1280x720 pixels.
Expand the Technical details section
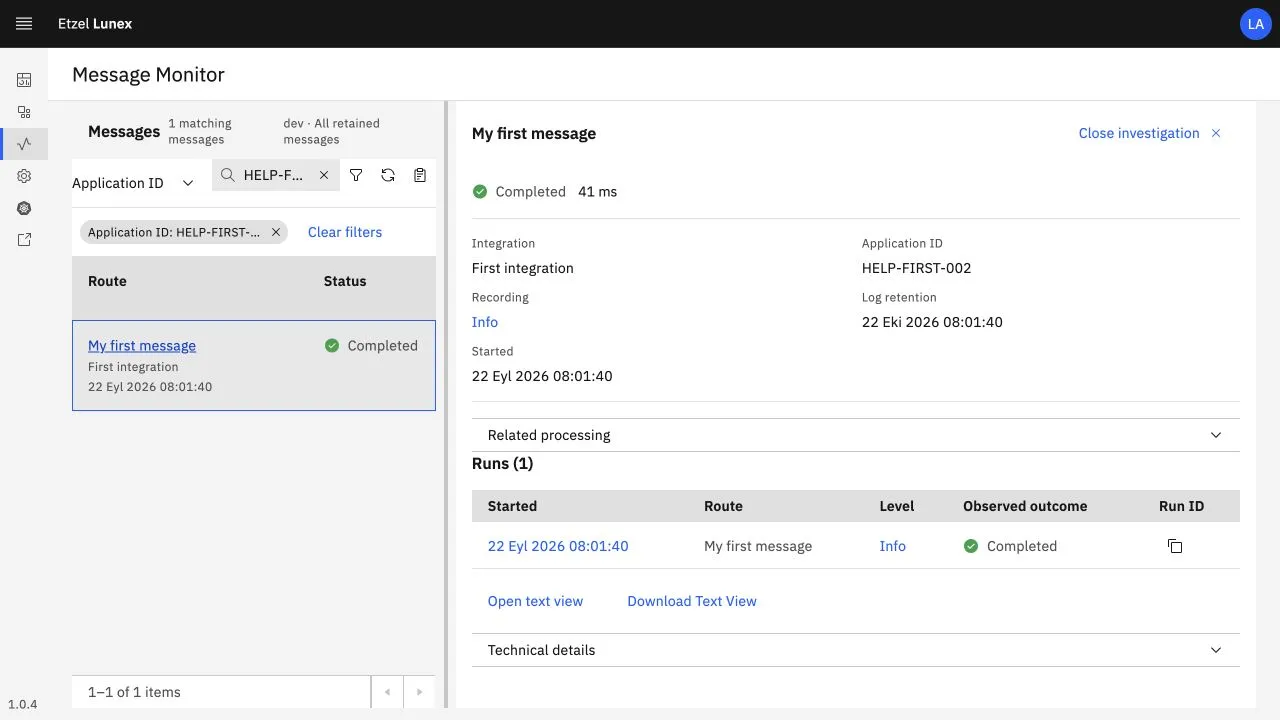[855, 650]
